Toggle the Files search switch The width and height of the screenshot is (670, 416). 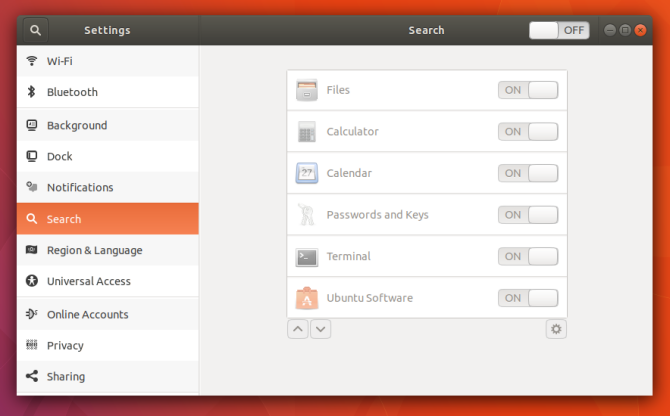(x=528, y=90)
